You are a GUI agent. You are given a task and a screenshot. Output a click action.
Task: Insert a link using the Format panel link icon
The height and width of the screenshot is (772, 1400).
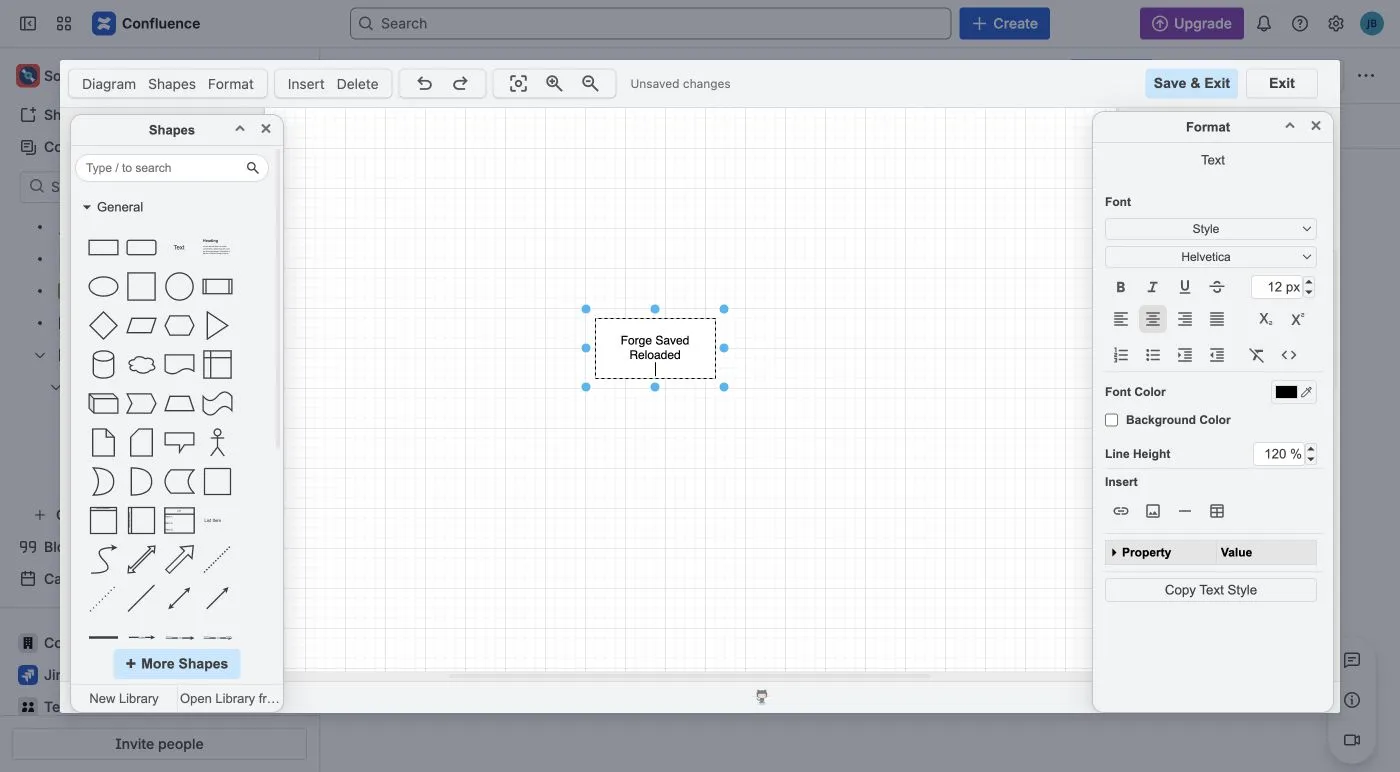(x=1121, y=511)
